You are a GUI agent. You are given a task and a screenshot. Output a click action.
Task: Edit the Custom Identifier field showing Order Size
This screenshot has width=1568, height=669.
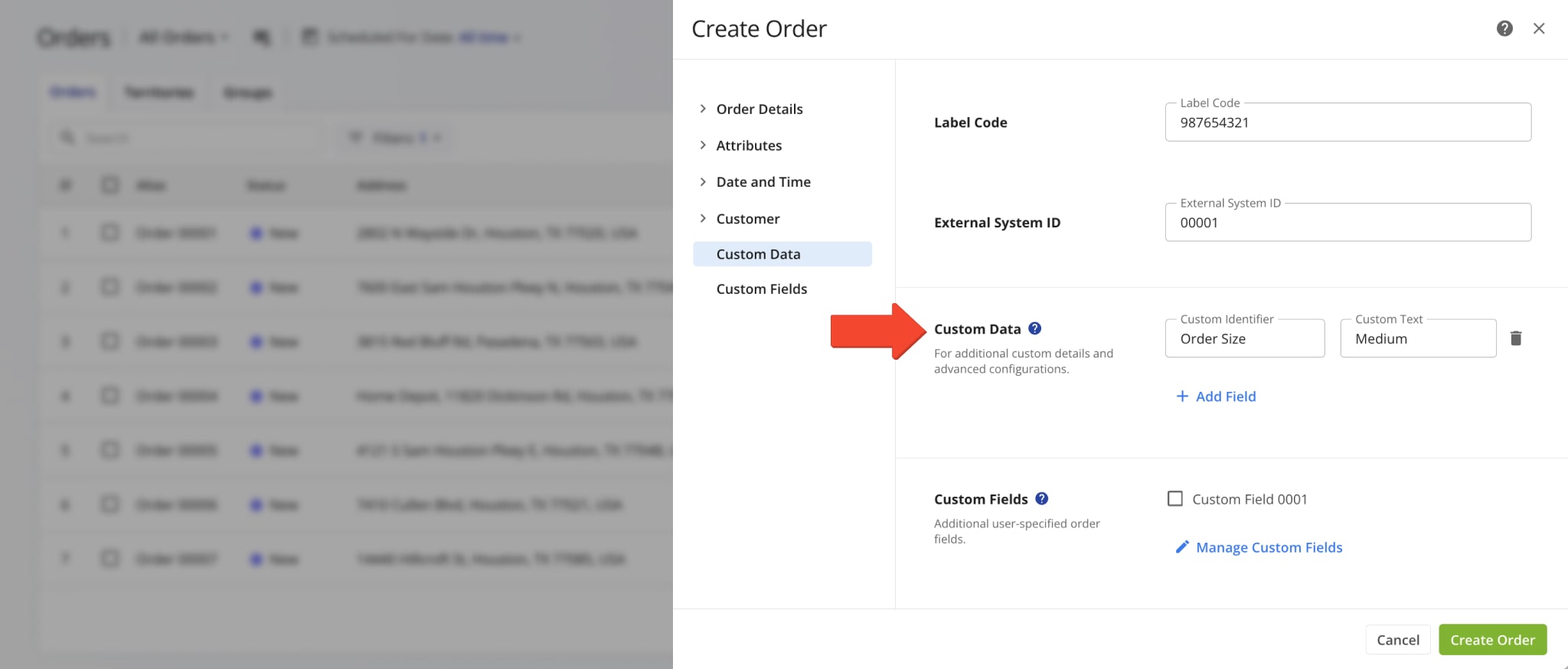1245,338
